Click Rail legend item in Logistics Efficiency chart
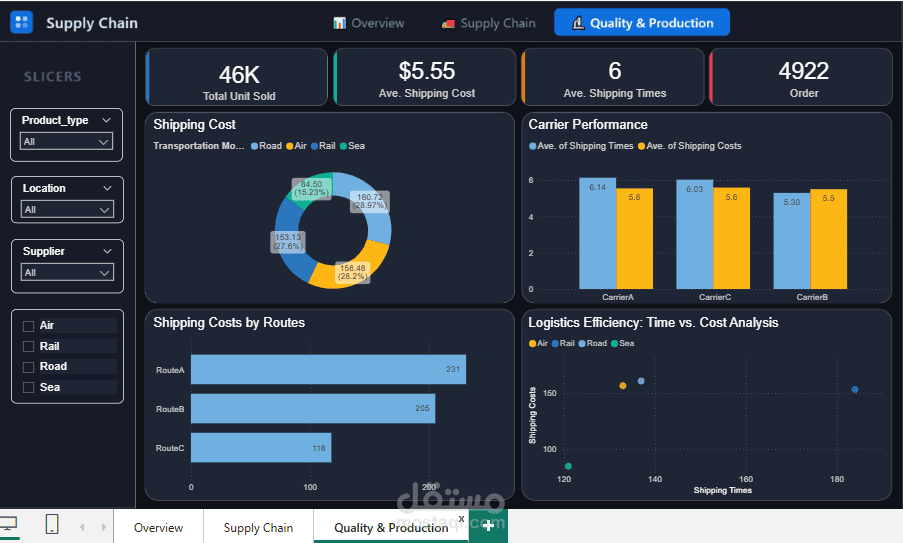The image size is (903, 543). pyautogui.click(x=563, y=343)
